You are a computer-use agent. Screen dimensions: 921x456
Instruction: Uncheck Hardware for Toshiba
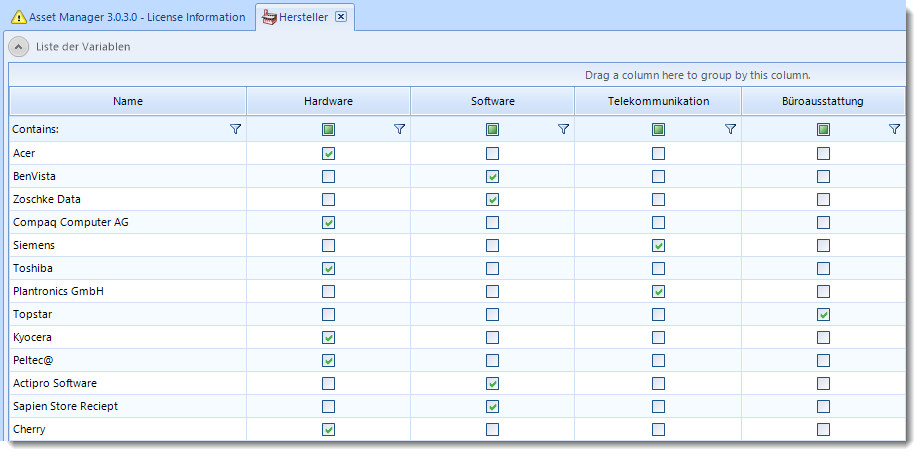tap(328, 268)
